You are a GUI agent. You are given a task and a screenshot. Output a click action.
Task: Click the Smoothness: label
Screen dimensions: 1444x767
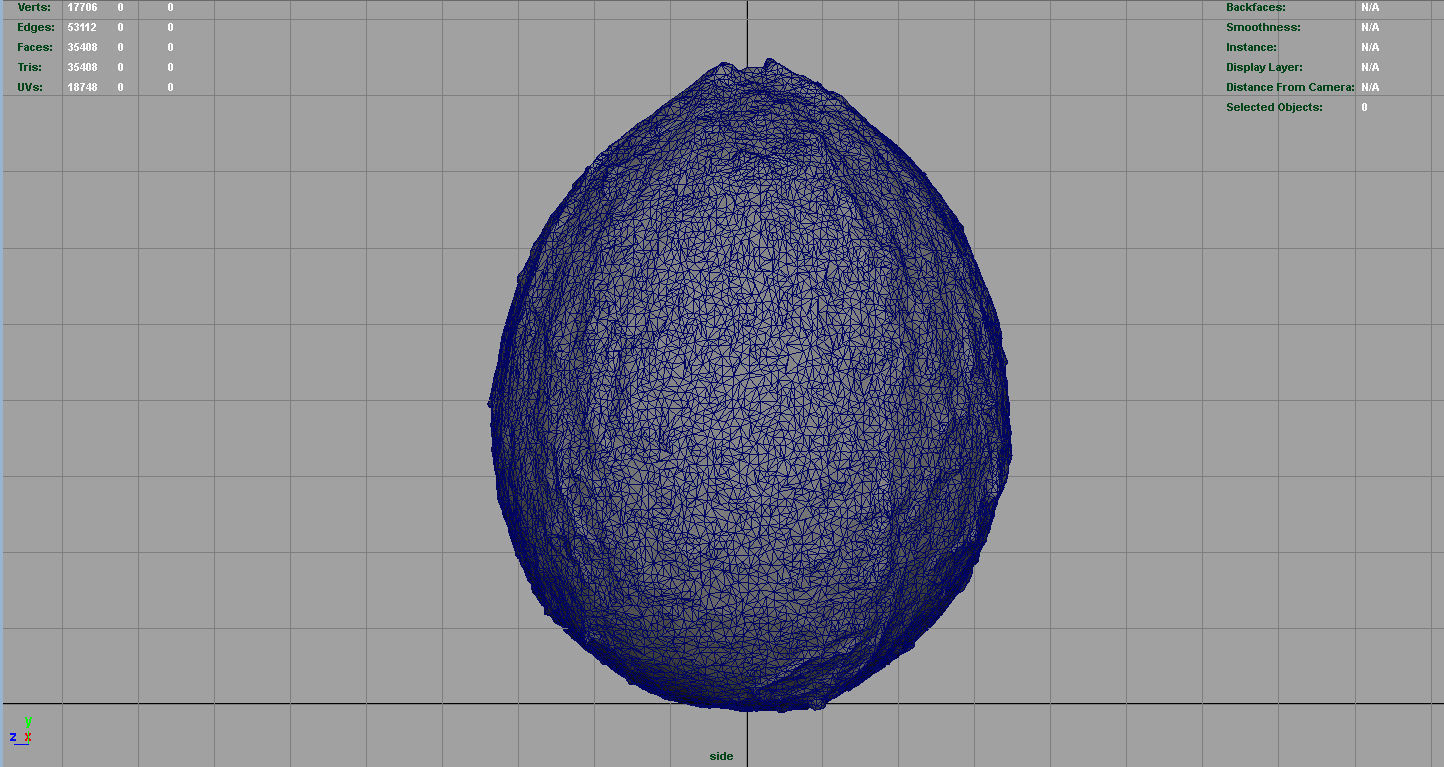click(1263, 27)
